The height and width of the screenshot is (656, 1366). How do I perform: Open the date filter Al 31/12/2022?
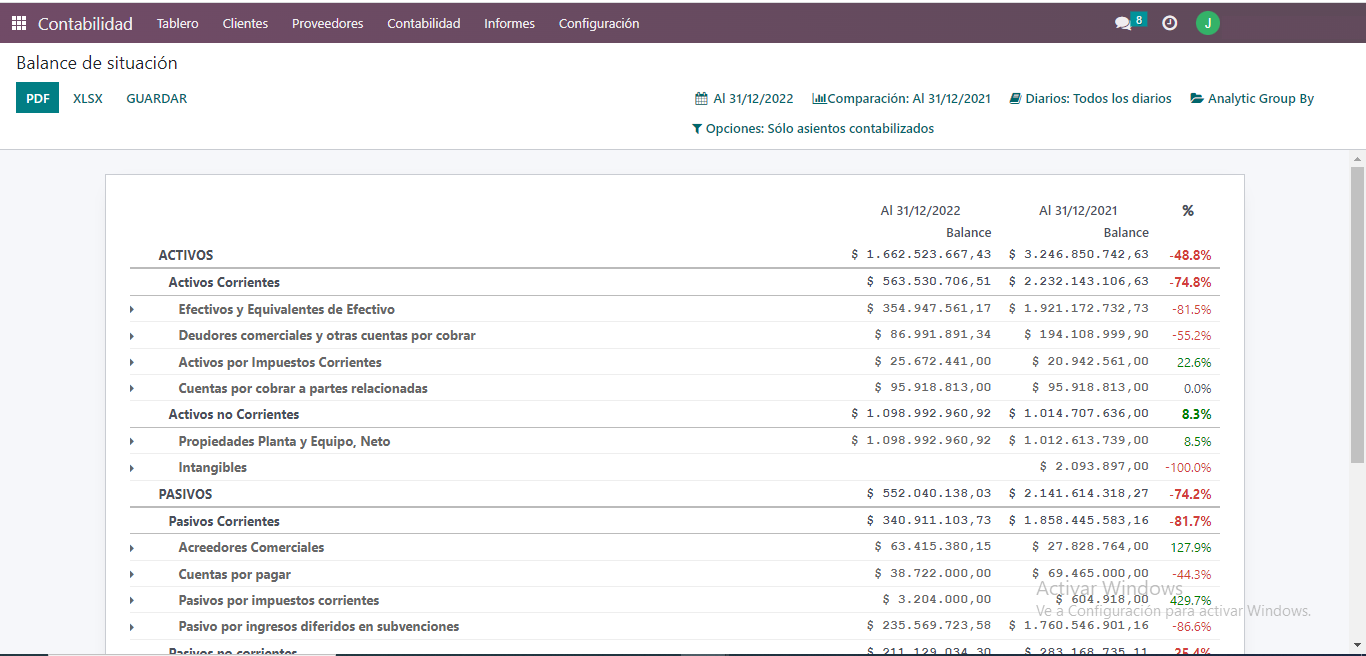click(x=744, y=99)
